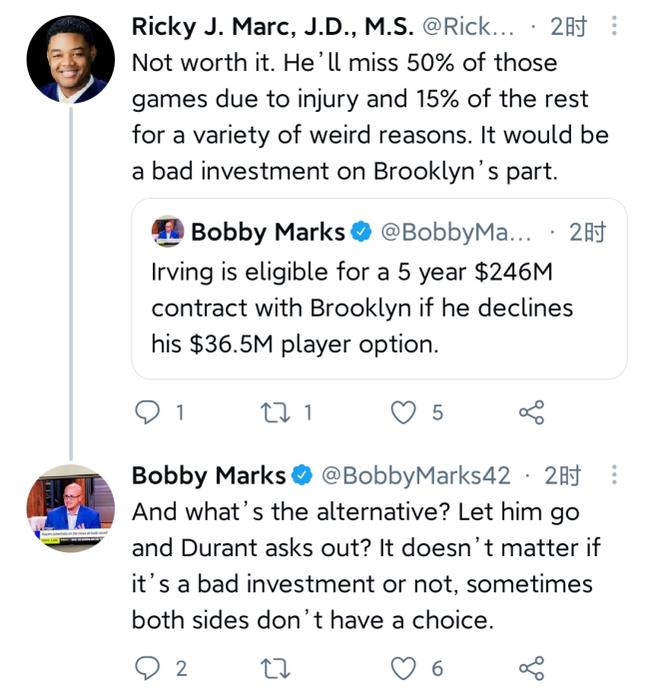Open Bobby Marks display name in reply
This screenshot has height=696, width=651.
click(x=208, y=475)
